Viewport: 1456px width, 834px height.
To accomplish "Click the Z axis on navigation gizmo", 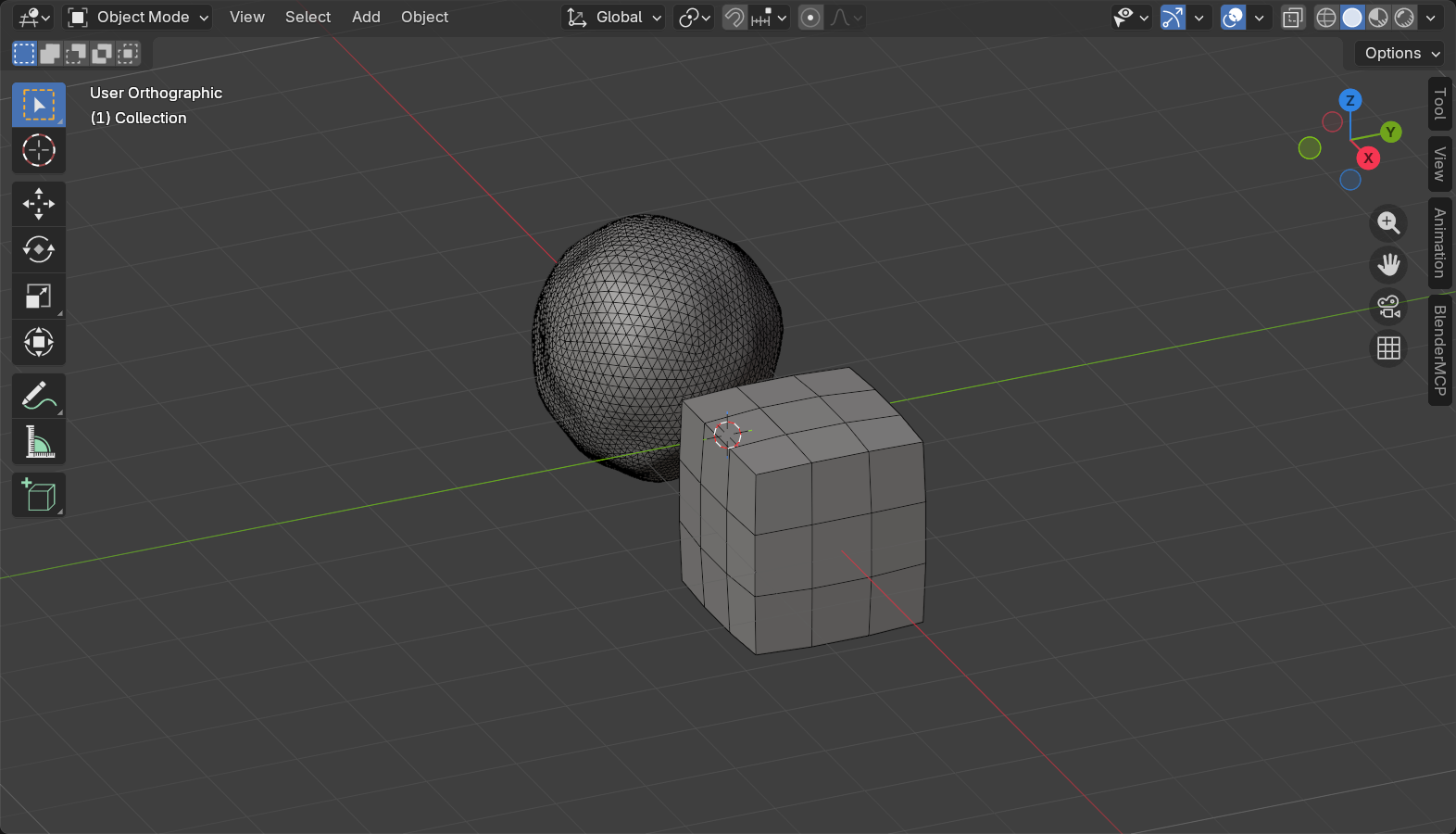I will [1350, 100].
